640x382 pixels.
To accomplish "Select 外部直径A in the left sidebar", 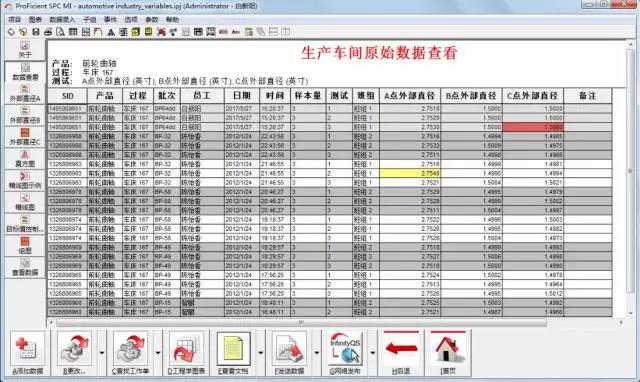I will [25, 94].
